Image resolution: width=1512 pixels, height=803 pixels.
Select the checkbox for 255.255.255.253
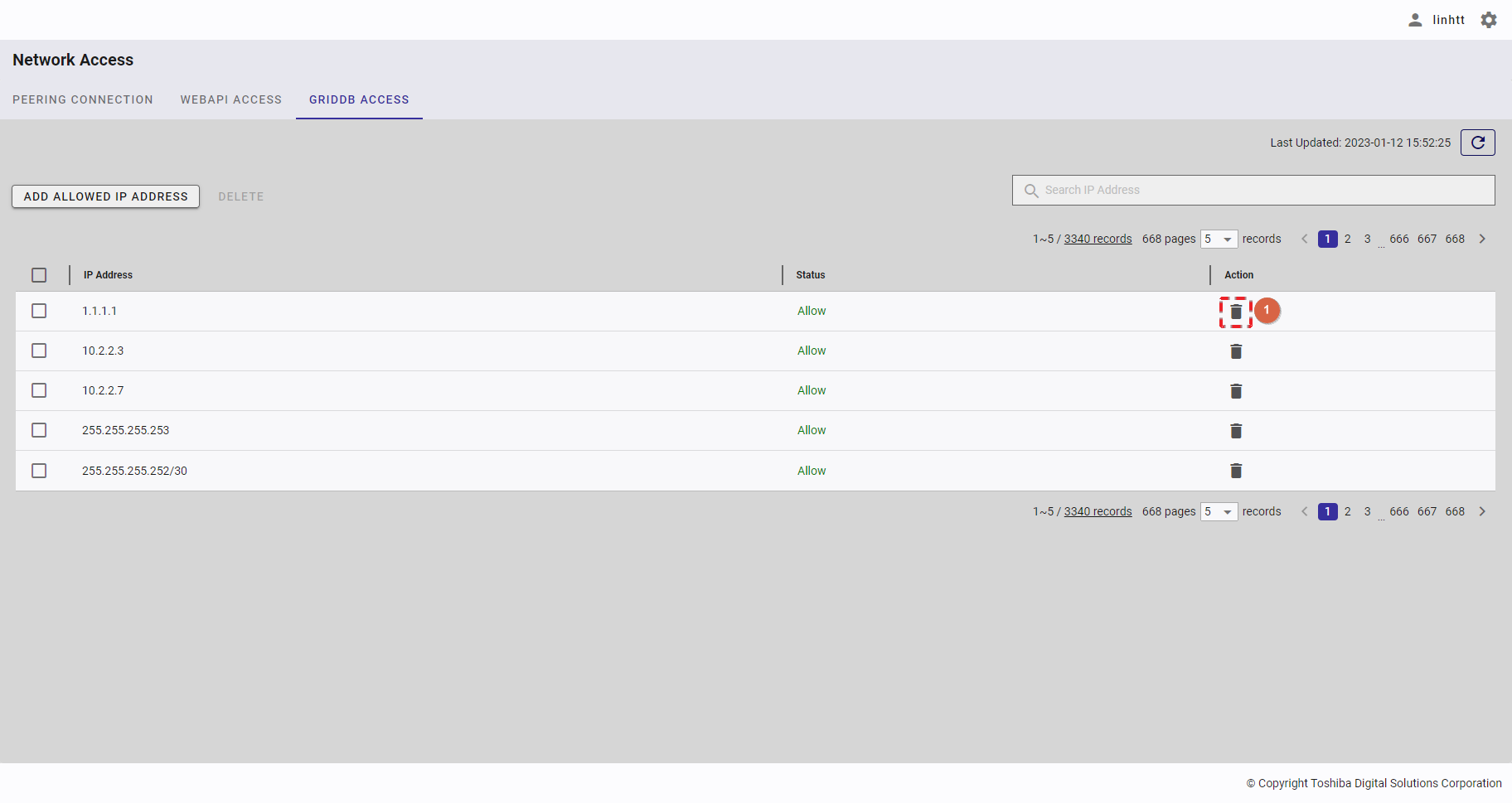[x=39, y=430]
